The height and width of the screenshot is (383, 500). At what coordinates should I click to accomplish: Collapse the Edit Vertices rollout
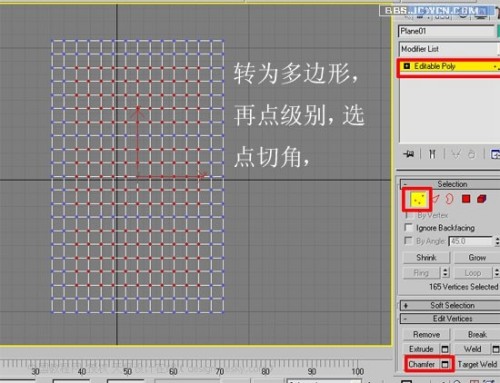tap(450, 319)
